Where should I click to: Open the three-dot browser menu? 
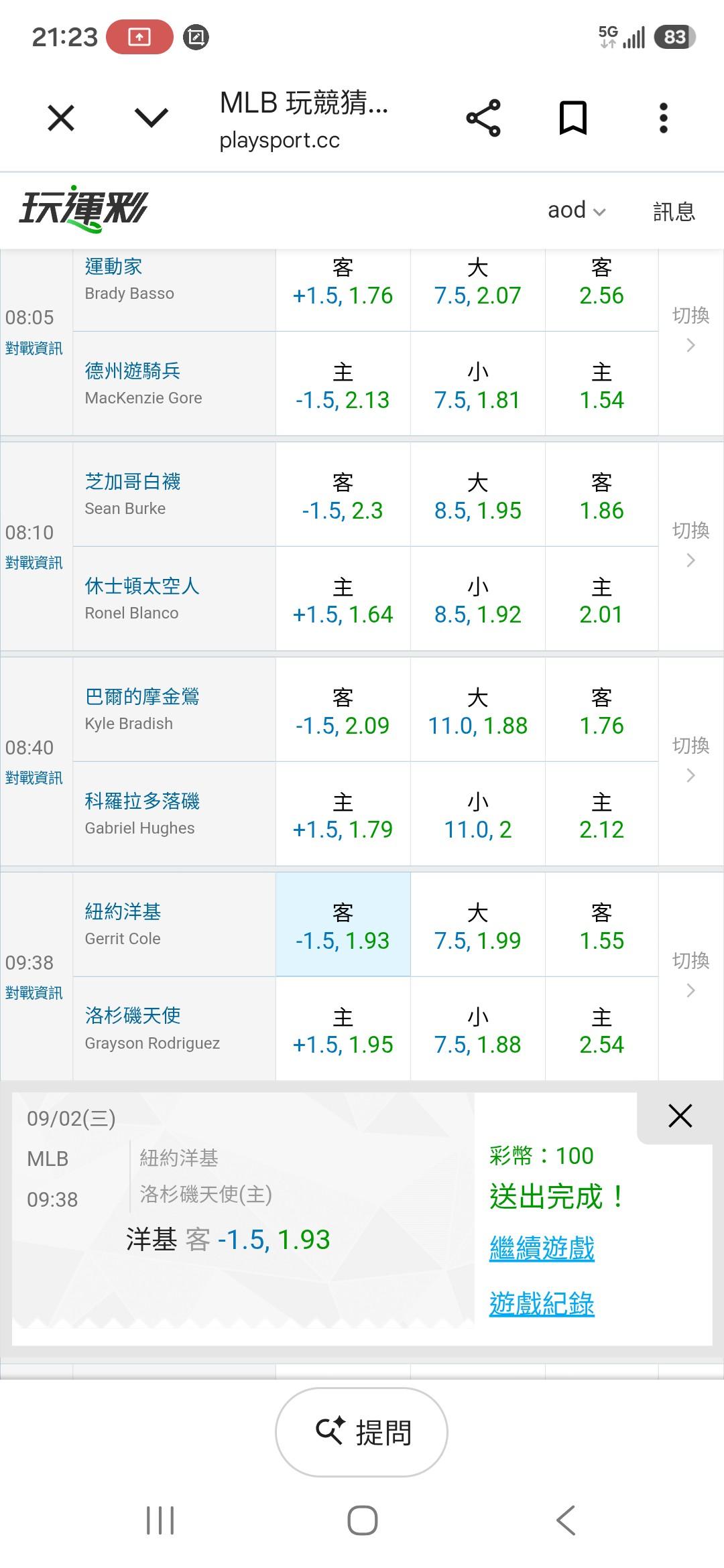tap(663, 118)
